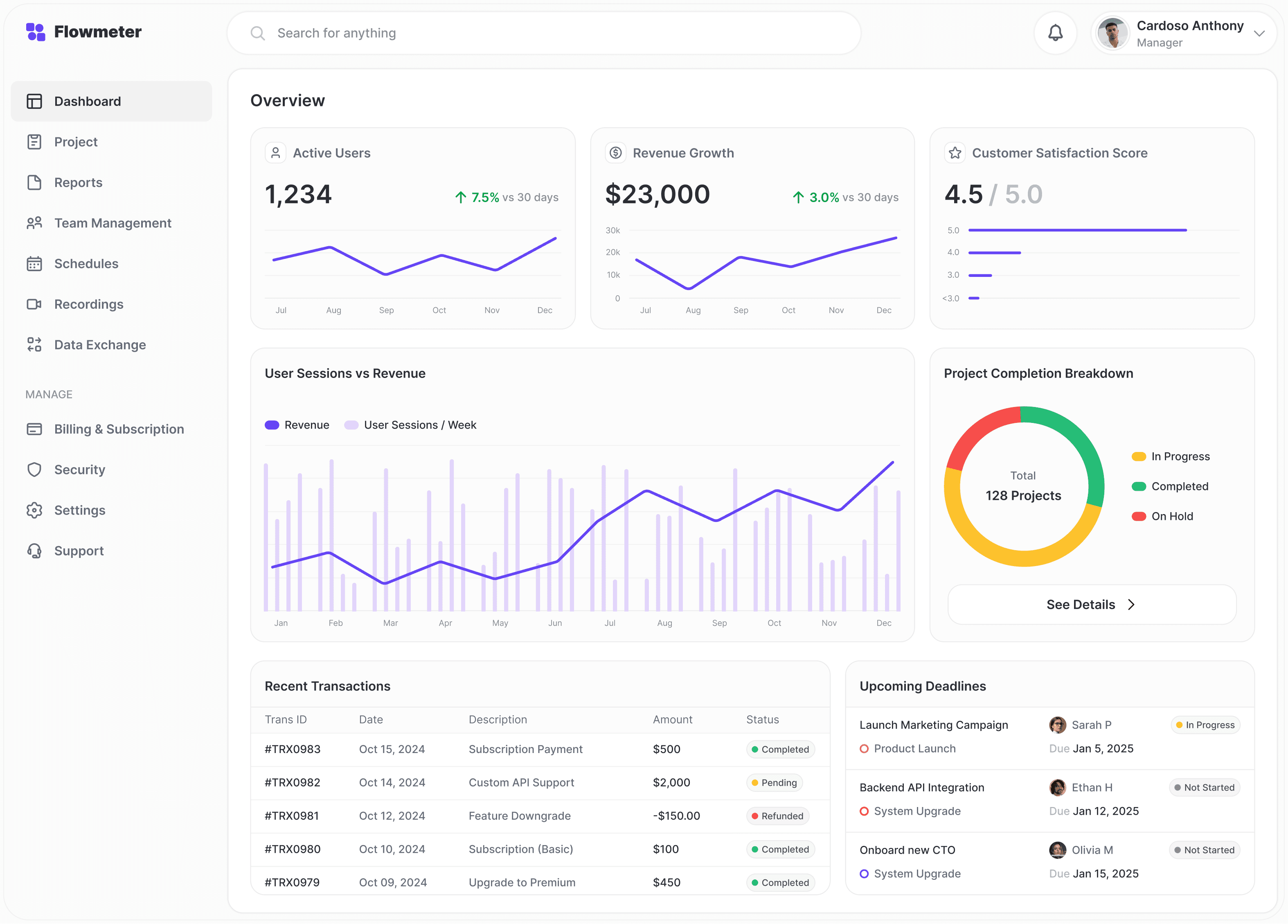Click the notification bell icon
Screen dimensions: 1288x924
coord(1055,33)
